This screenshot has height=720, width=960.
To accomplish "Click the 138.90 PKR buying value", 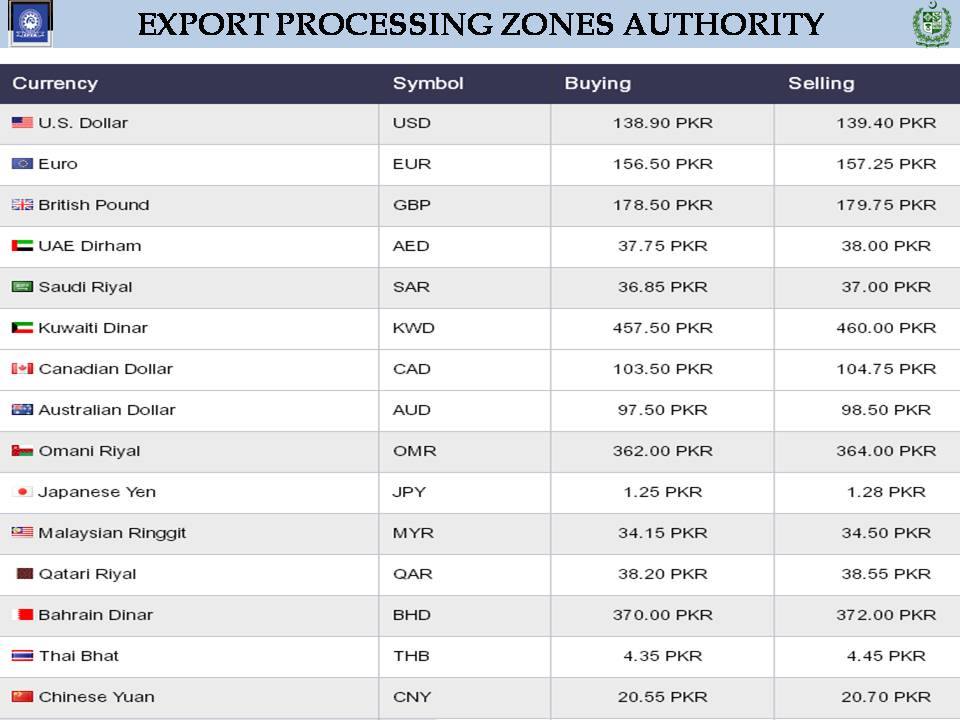I will (662, 122).
